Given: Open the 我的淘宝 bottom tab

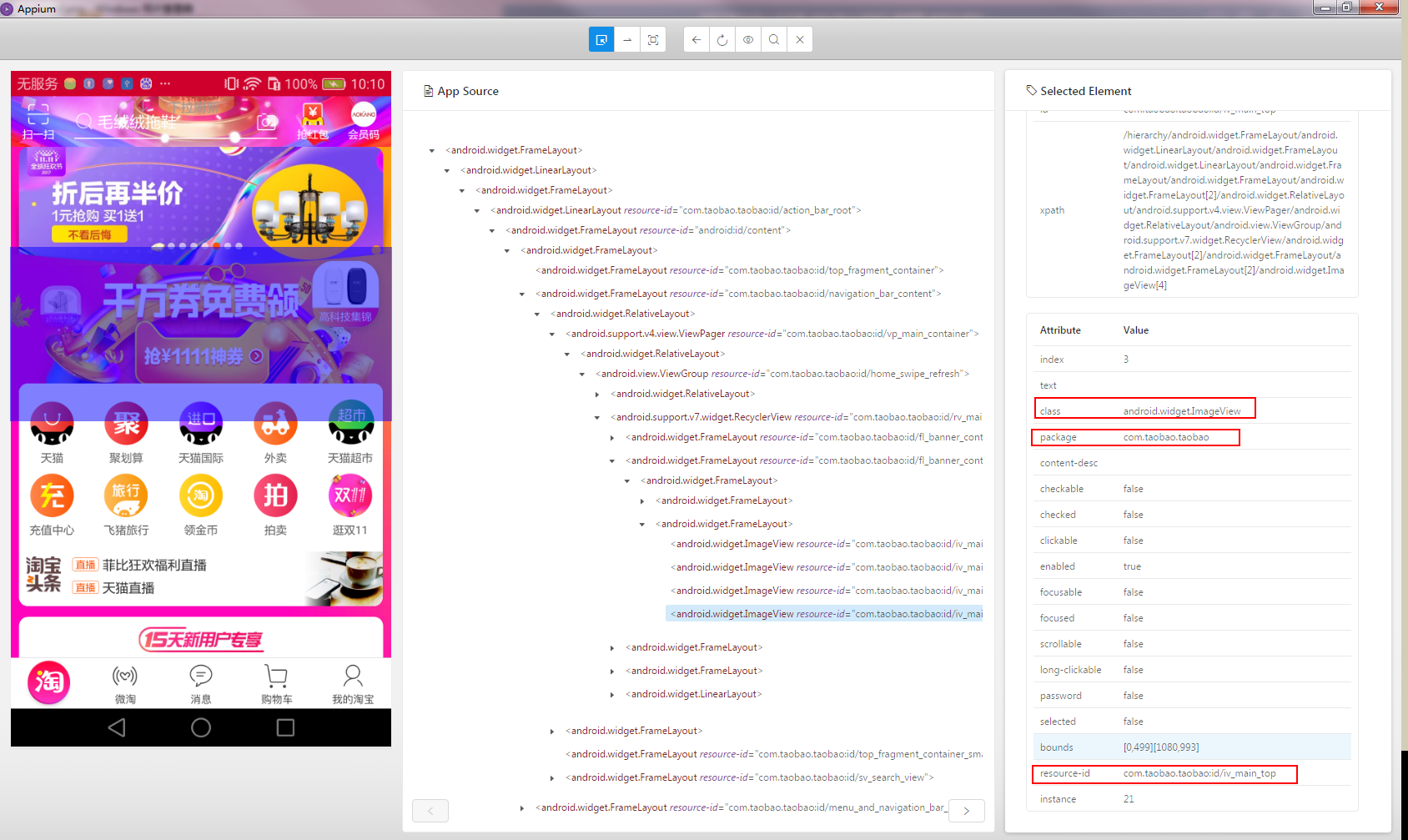Looking at the screenshot, I should 353,684.
